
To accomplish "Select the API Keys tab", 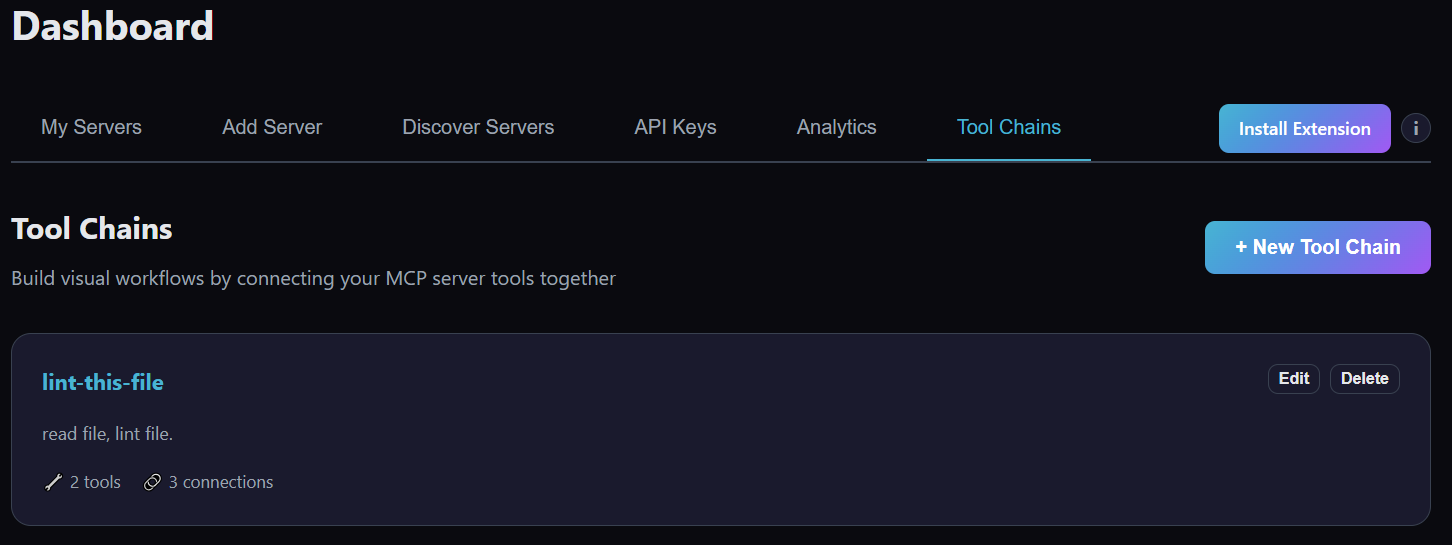I will point(675,128).
